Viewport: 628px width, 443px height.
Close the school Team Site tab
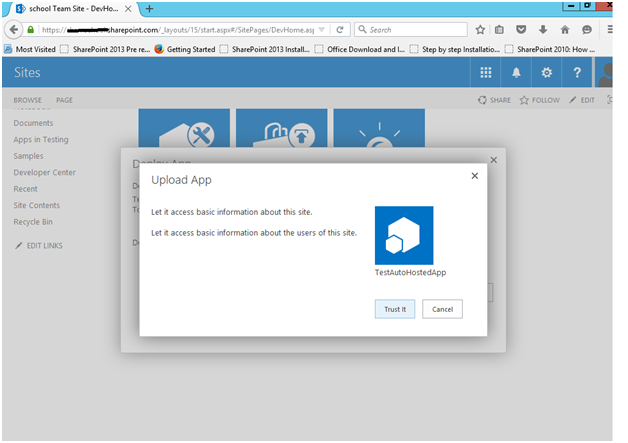pyautogui.click(x=128, y=8)
